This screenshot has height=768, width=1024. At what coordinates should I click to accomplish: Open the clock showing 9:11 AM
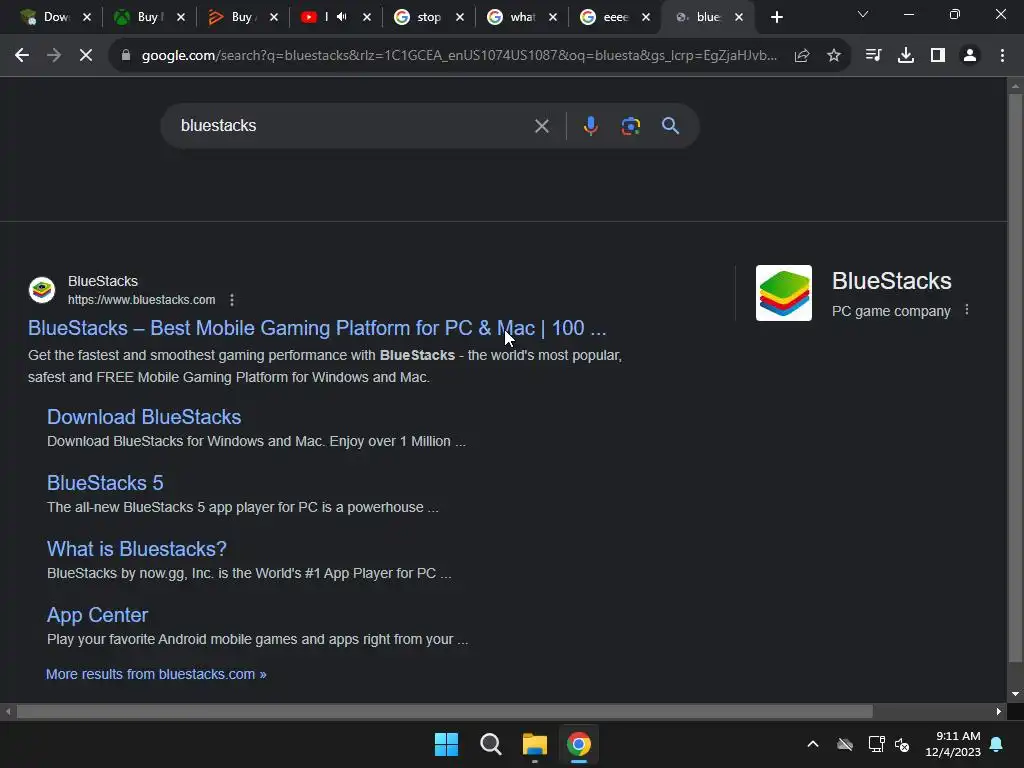[x=953, y=744]
